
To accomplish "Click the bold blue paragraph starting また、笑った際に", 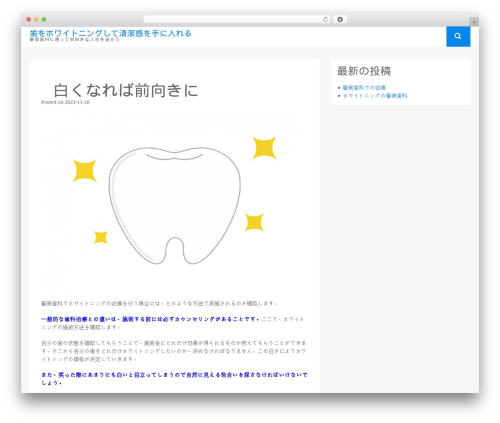I will point(174,379).
